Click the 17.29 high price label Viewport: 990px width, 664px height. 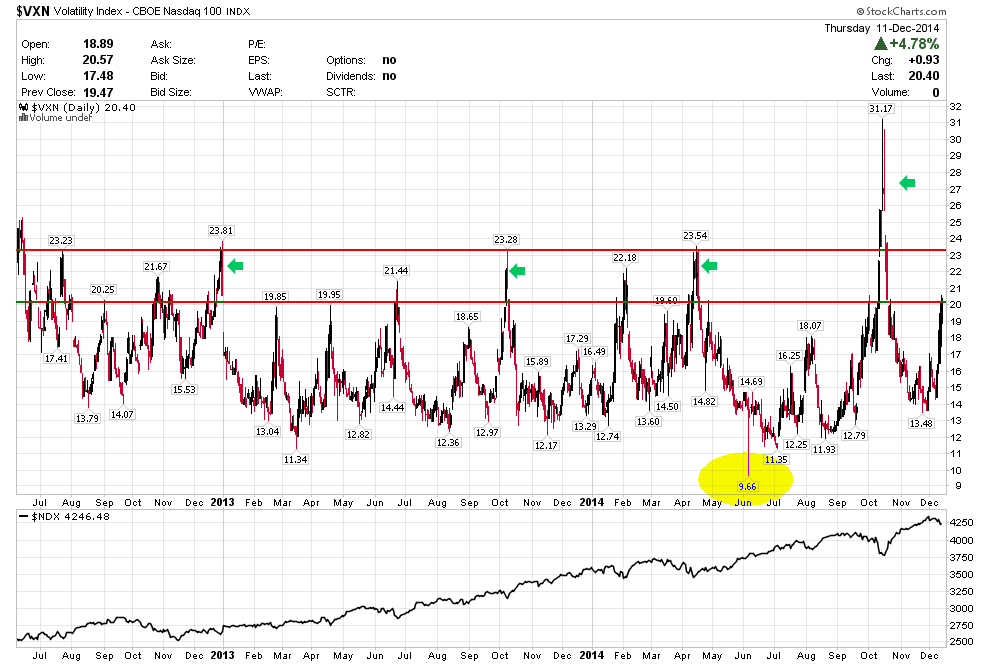coord(577,339)
